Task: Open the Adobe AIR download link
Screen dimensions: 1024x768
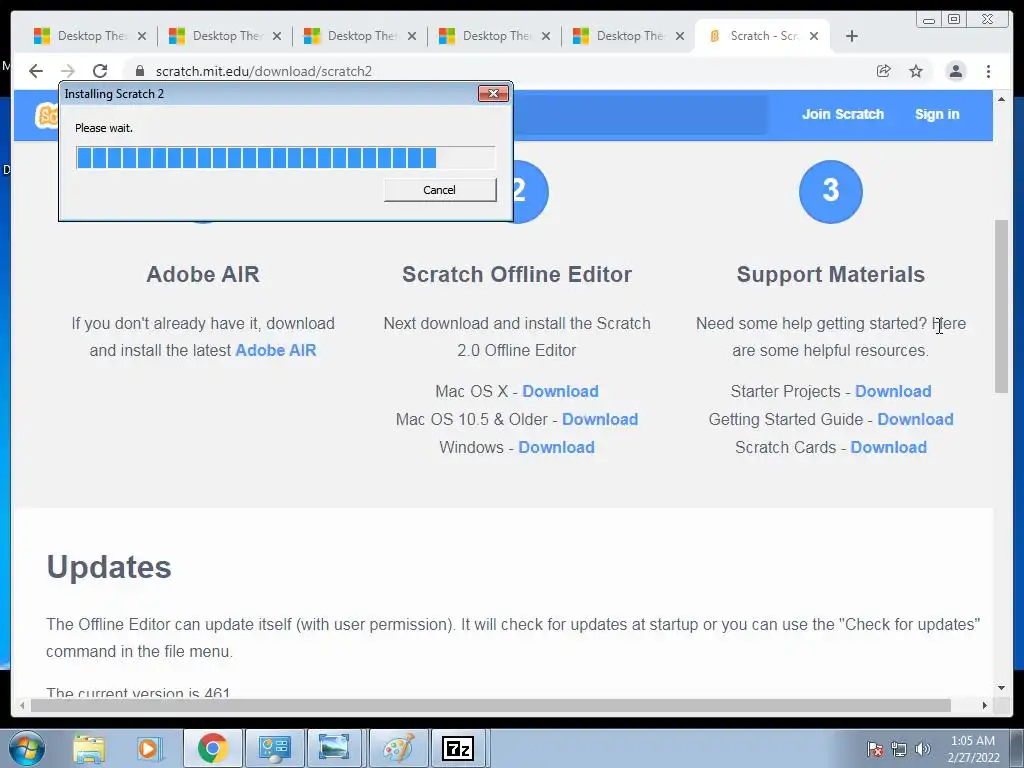Action: pyautogui.click(x=276, y=351)
